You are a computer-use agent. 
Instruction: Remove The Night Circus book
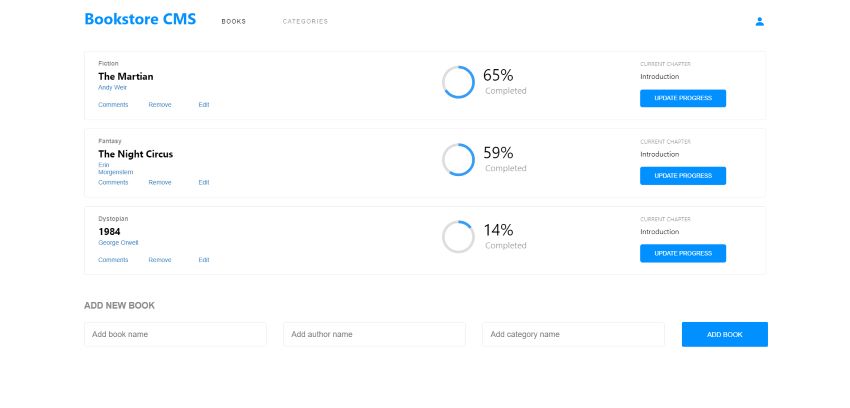click(x=160, y=183)
